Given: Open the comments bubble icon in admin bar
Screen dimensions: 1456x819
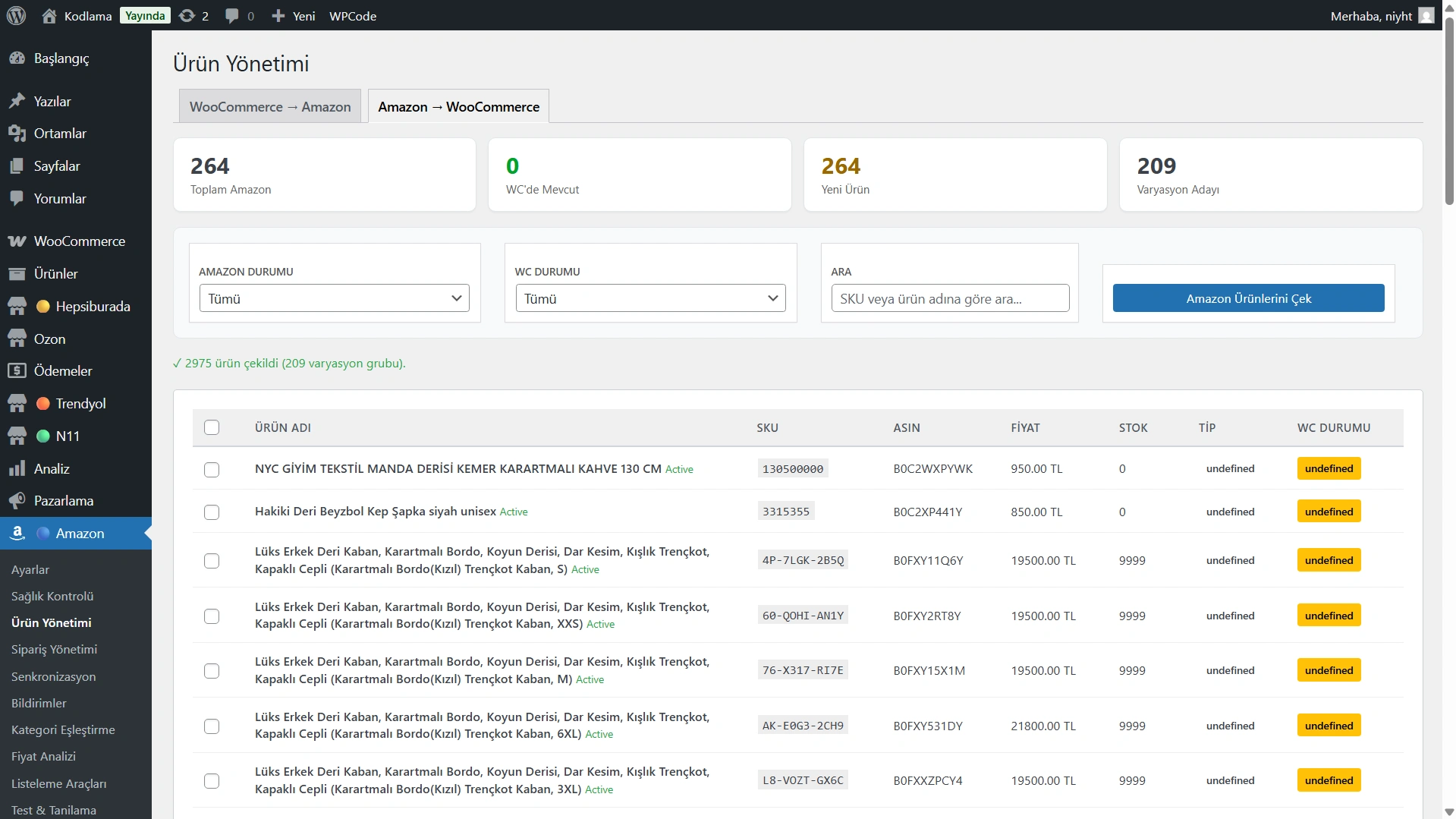Looking at the screenshot, I should coord(232,15).
